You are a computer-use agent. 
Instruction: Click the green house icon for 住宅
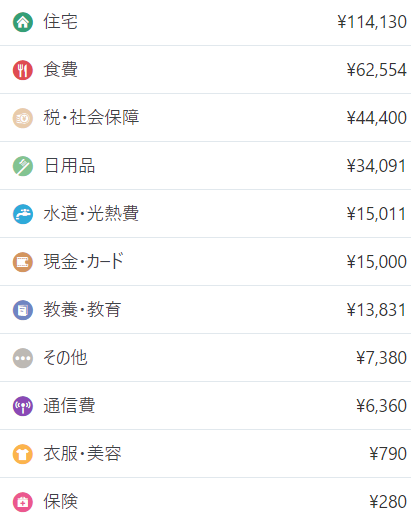tap(23, 22)
